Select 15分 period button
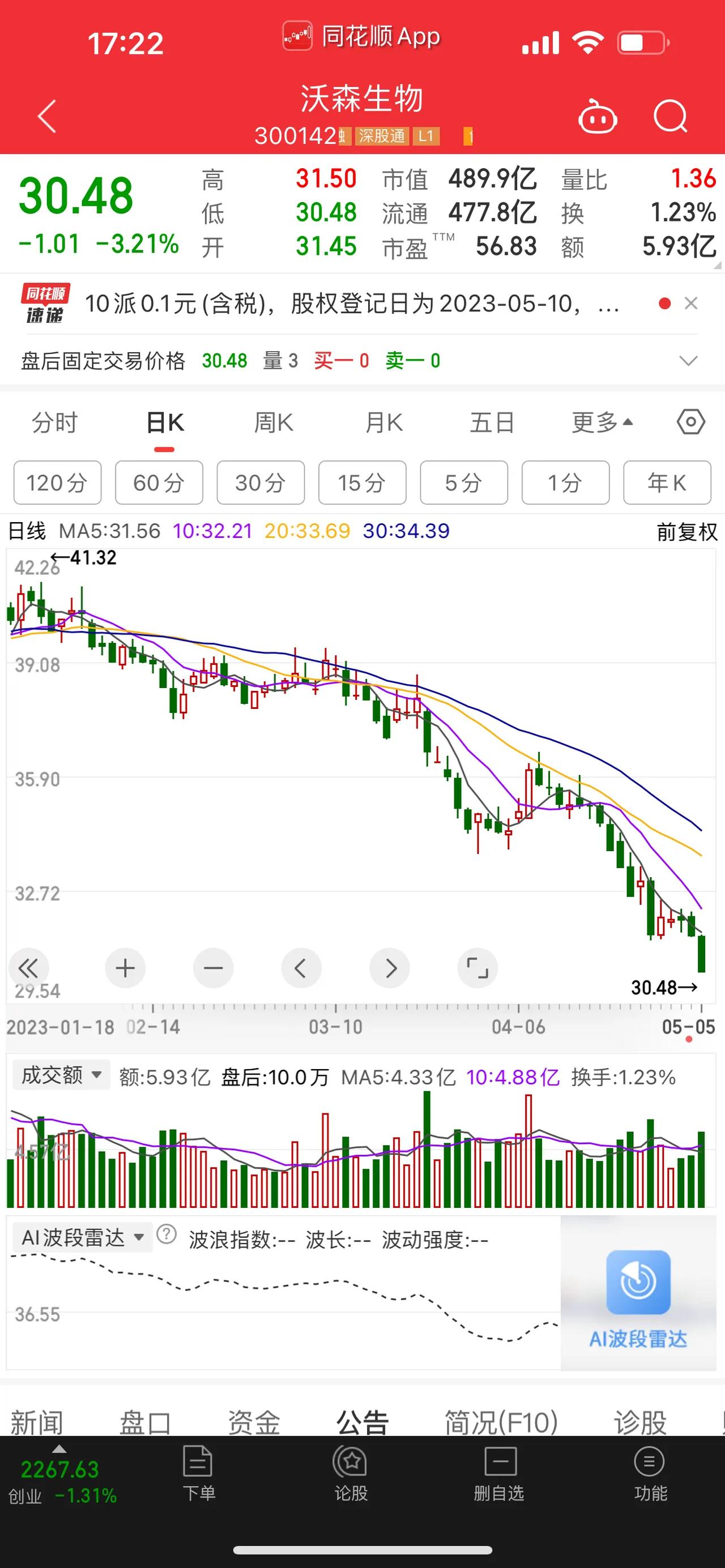 point(362,482)
